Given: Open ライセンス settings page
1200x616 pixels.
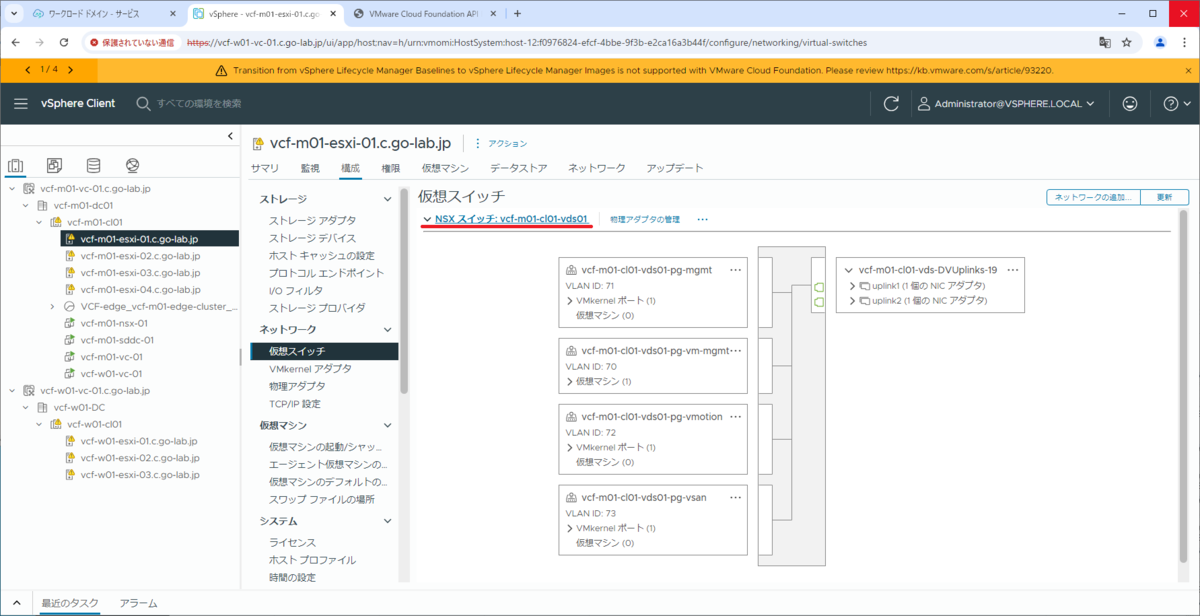Looking at the screenshot, I should click(292, 542).
